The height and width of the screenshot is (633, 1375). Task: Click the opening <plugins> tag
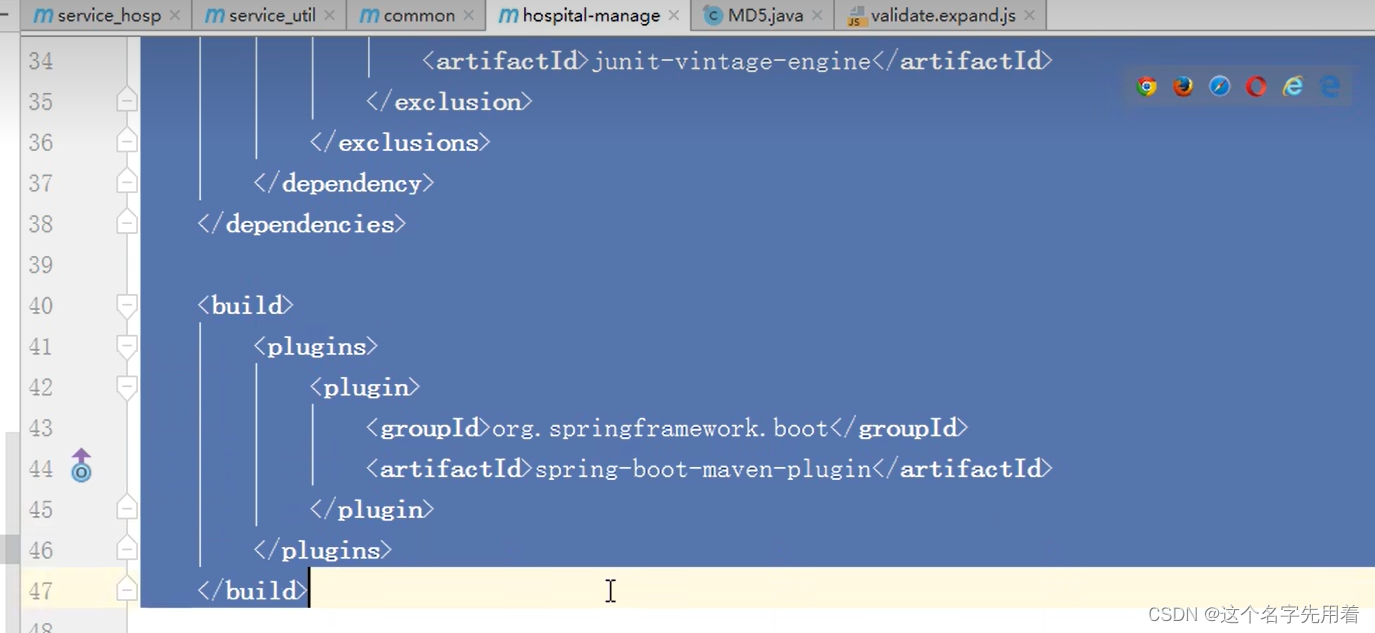(x=316, y=346)
